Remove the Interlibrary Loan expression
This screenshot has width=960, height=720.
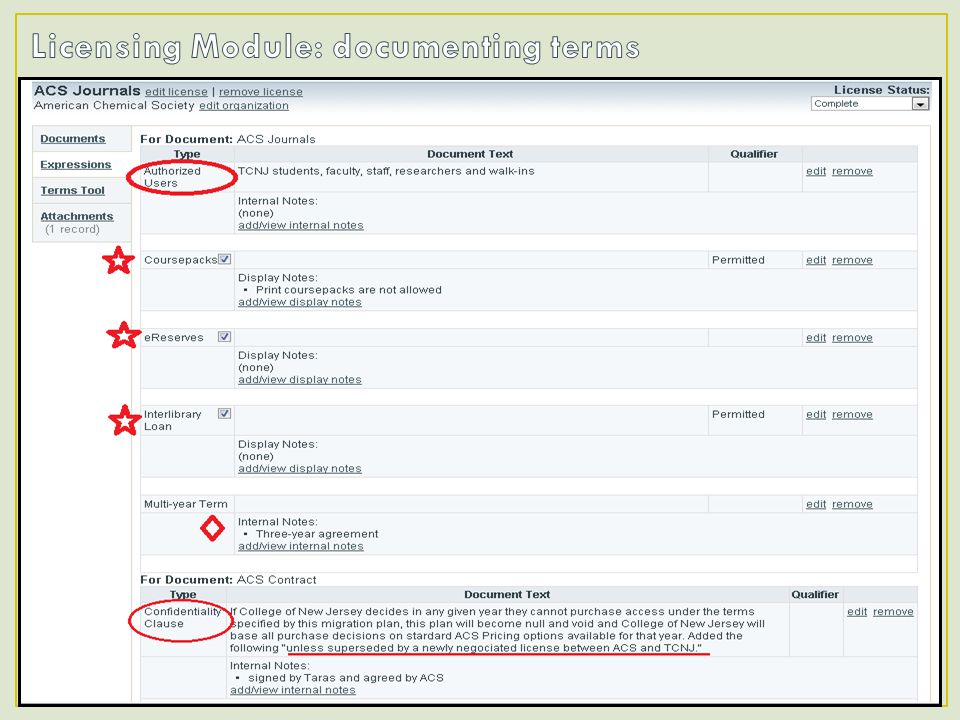pos(852,414)
